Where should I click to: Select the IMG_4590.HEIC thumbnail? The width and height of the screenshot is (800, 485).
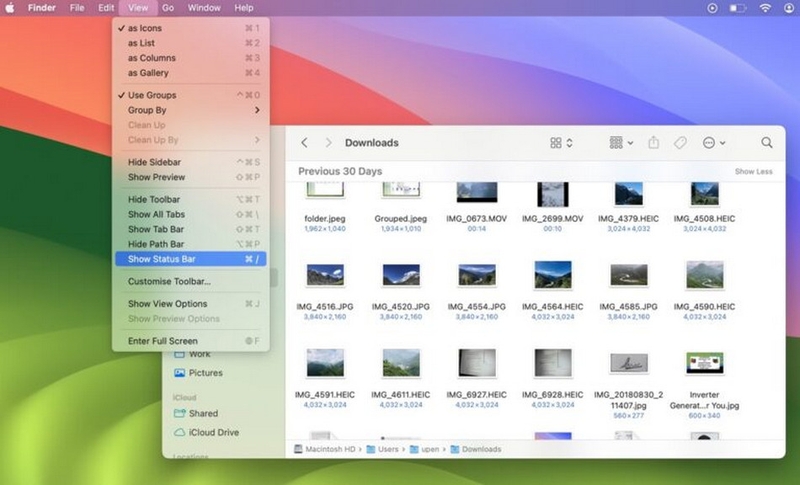point(705,275)
